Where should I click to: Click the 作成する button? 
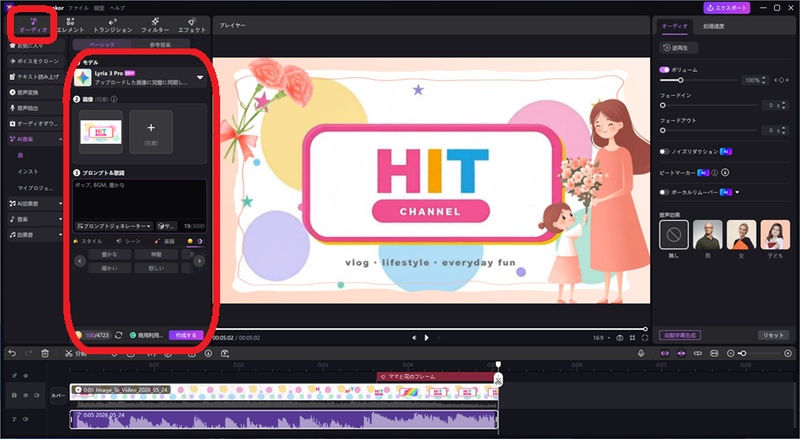coord(186,335)
